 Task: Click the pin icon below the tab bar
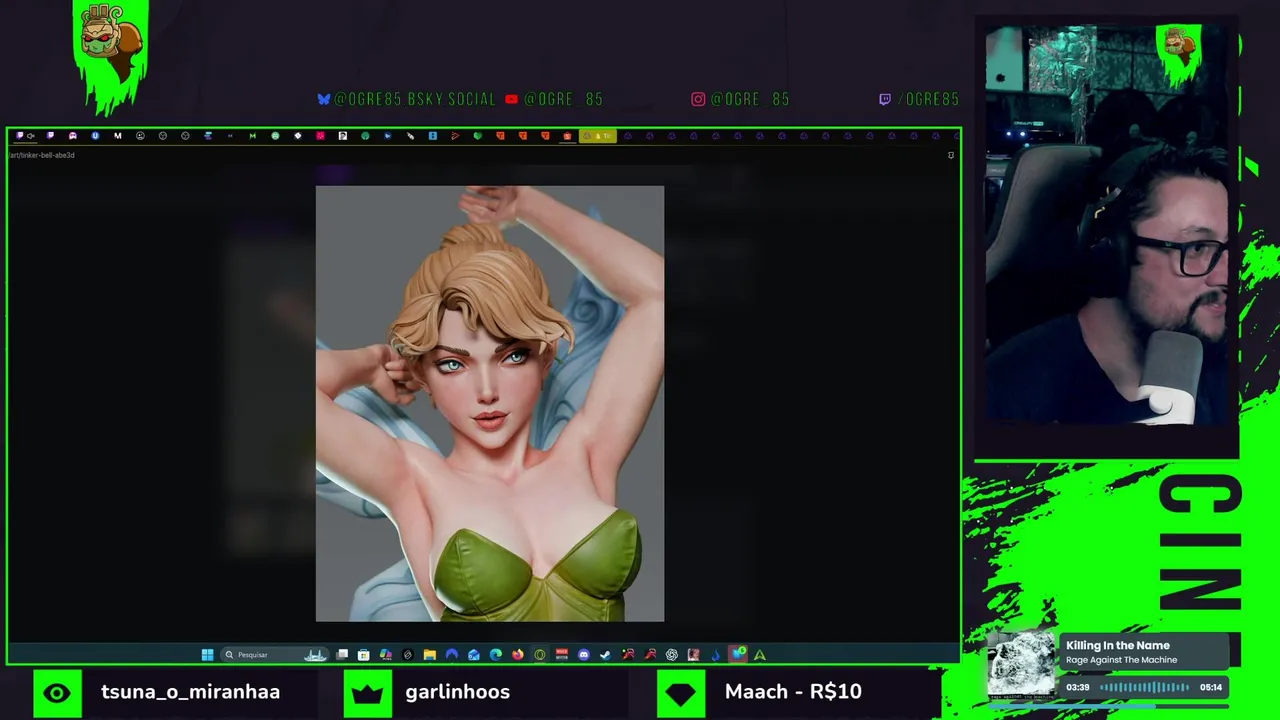click(951, 155)
